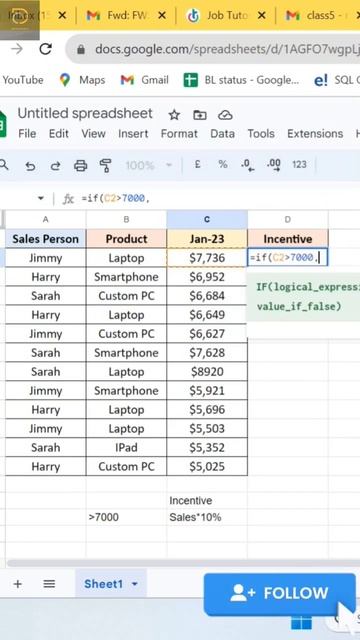Viewport: 360px width, 640px height.
Task: Click the move to folder icon
Action: coord(200,115)
